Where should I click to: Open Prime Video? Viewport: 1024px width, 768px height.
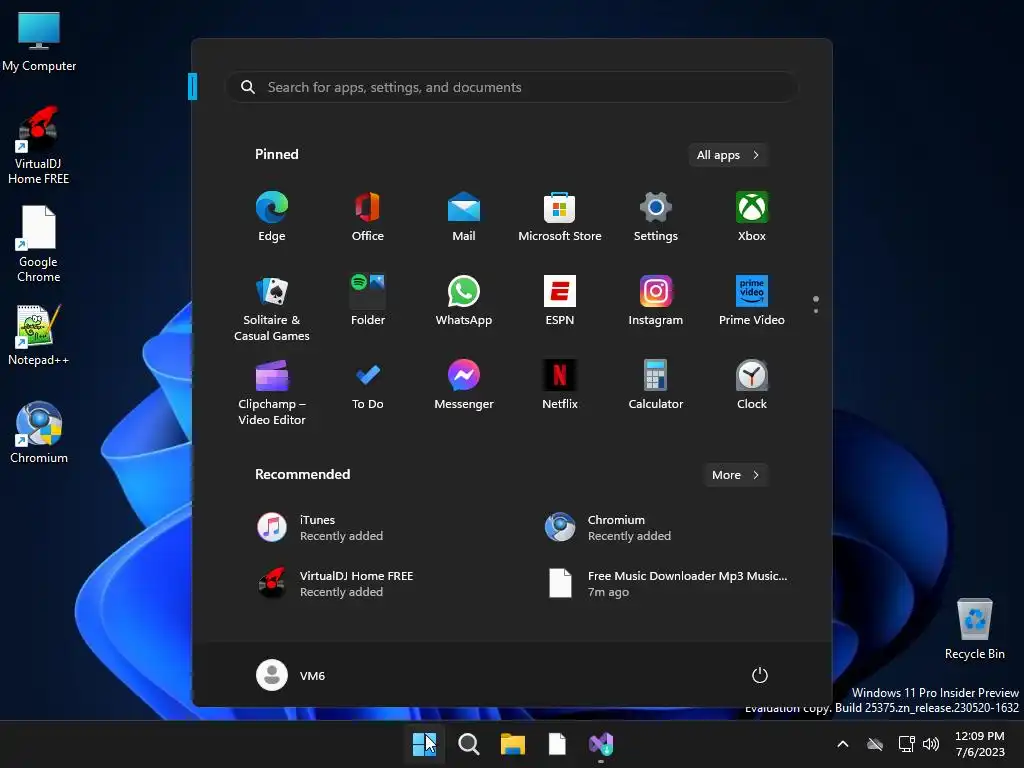[752, 300]
